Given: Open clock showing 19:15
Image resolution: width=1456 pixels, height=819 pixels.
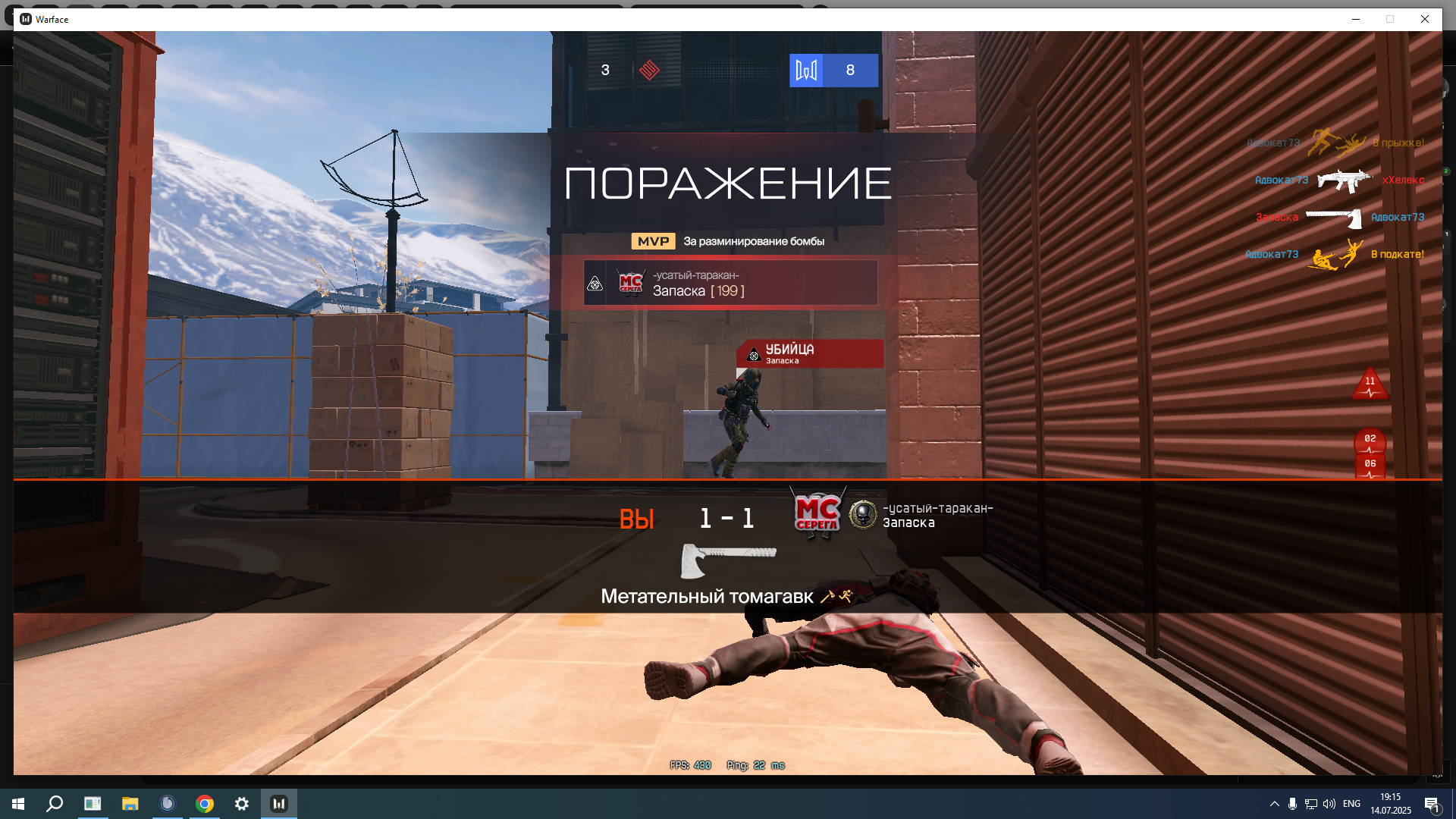Looking at the screenshot, I should point(1391,804).
